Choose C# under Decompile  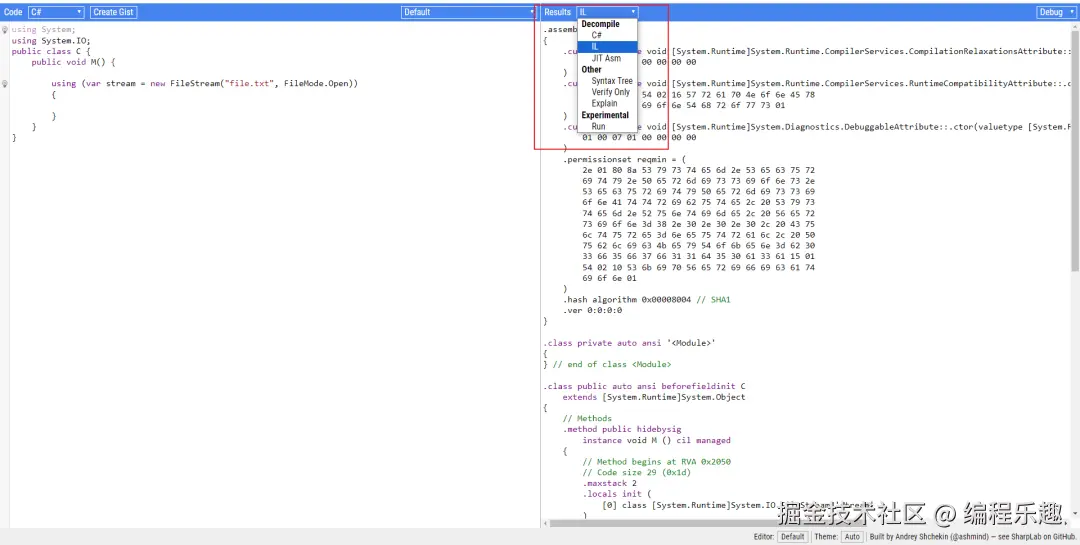click(608, 35)
